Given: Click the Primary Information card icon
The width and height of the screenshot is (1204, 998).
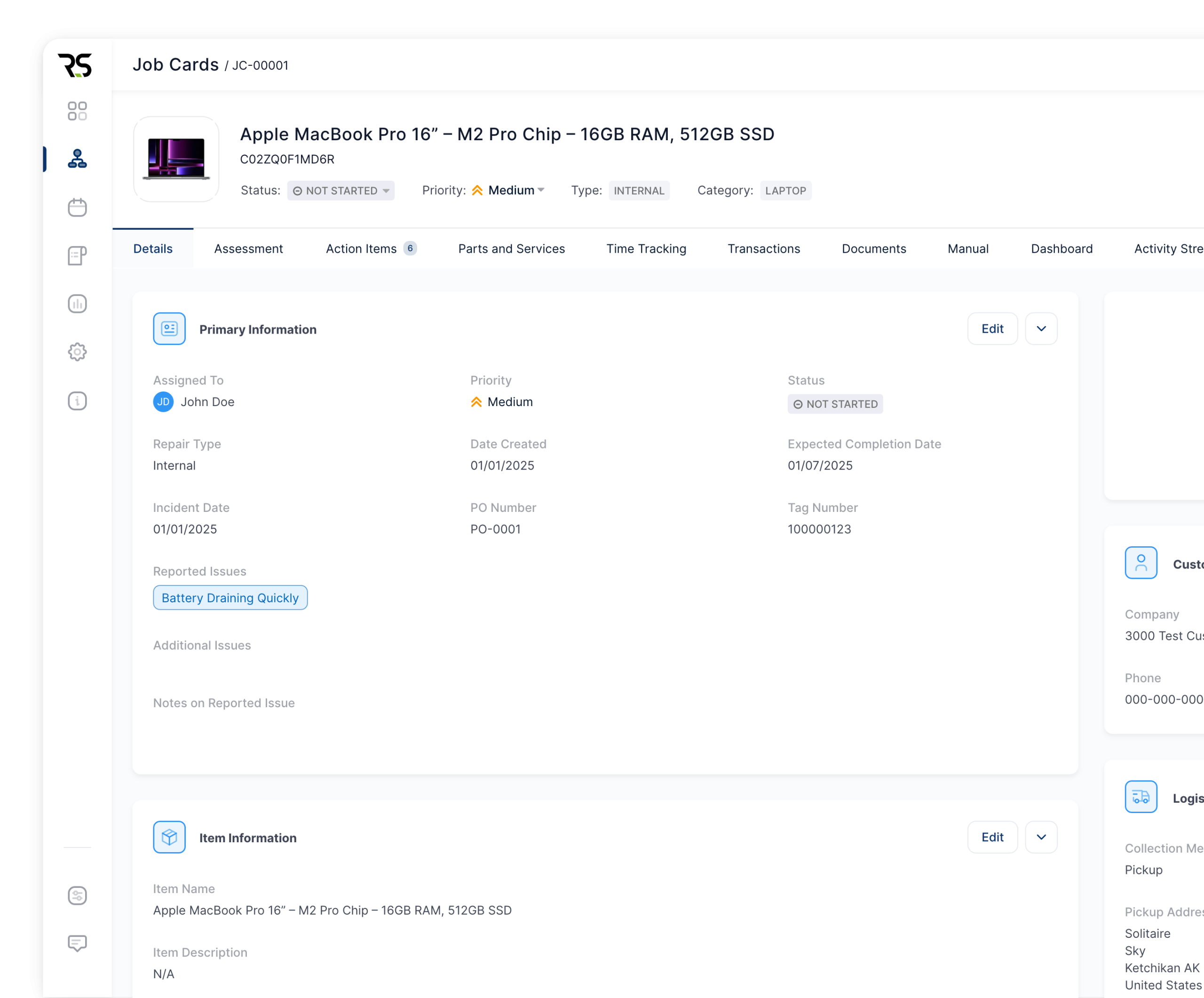Looking at the screenshot, I should [x=169, y=328].
